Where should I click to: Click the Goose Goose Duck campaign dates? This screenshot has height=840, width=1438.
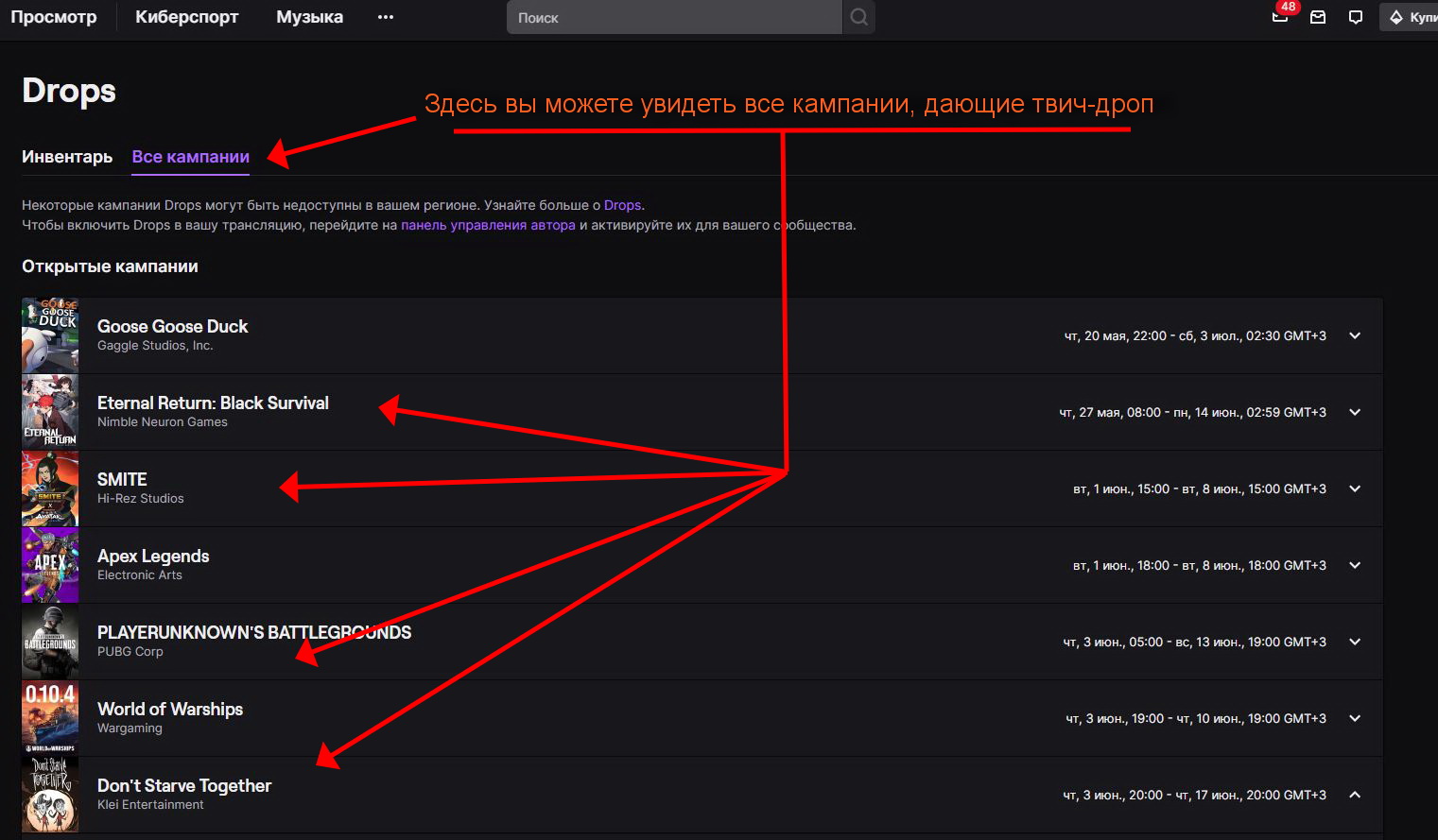point(1195,335)
